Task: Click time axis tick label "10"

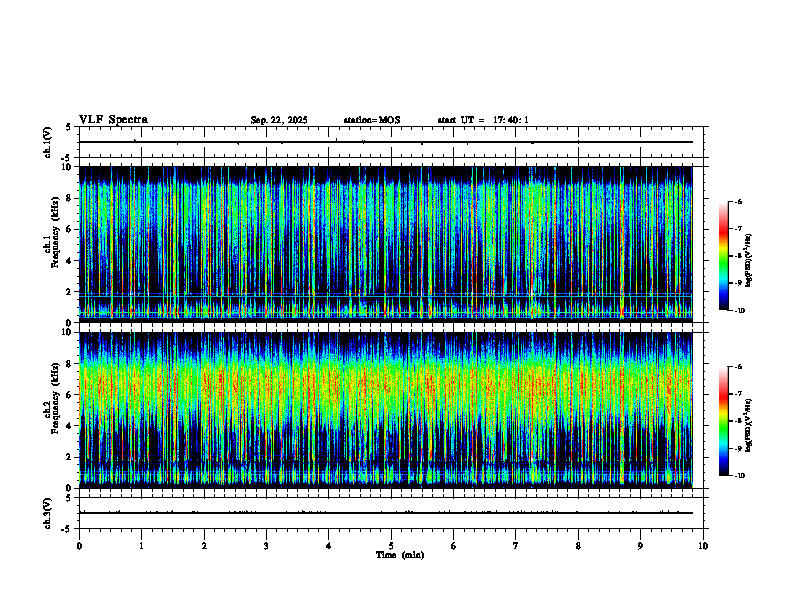Action: pyautogui.click(x=703, y=546)
